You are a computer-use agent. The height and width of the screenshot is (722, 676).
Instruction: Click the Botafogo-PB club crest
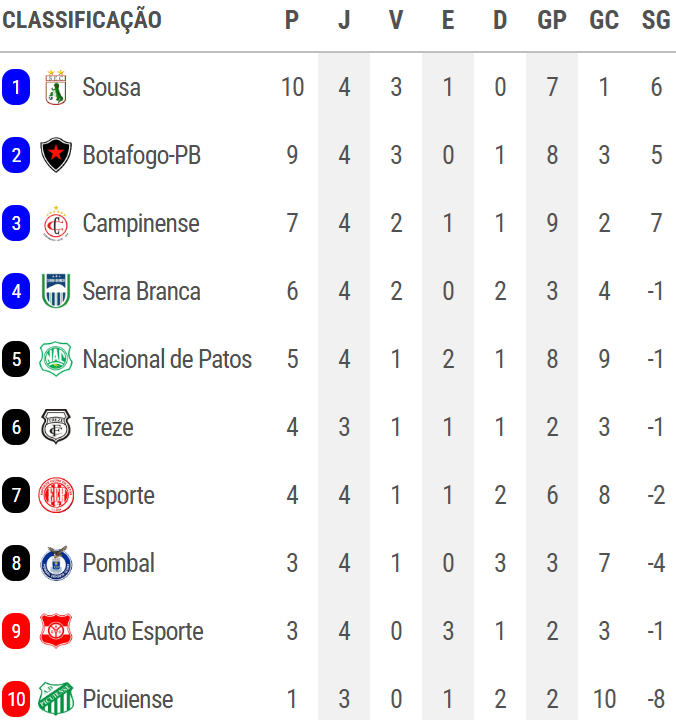pyautogui.click(x=56, y=156)
